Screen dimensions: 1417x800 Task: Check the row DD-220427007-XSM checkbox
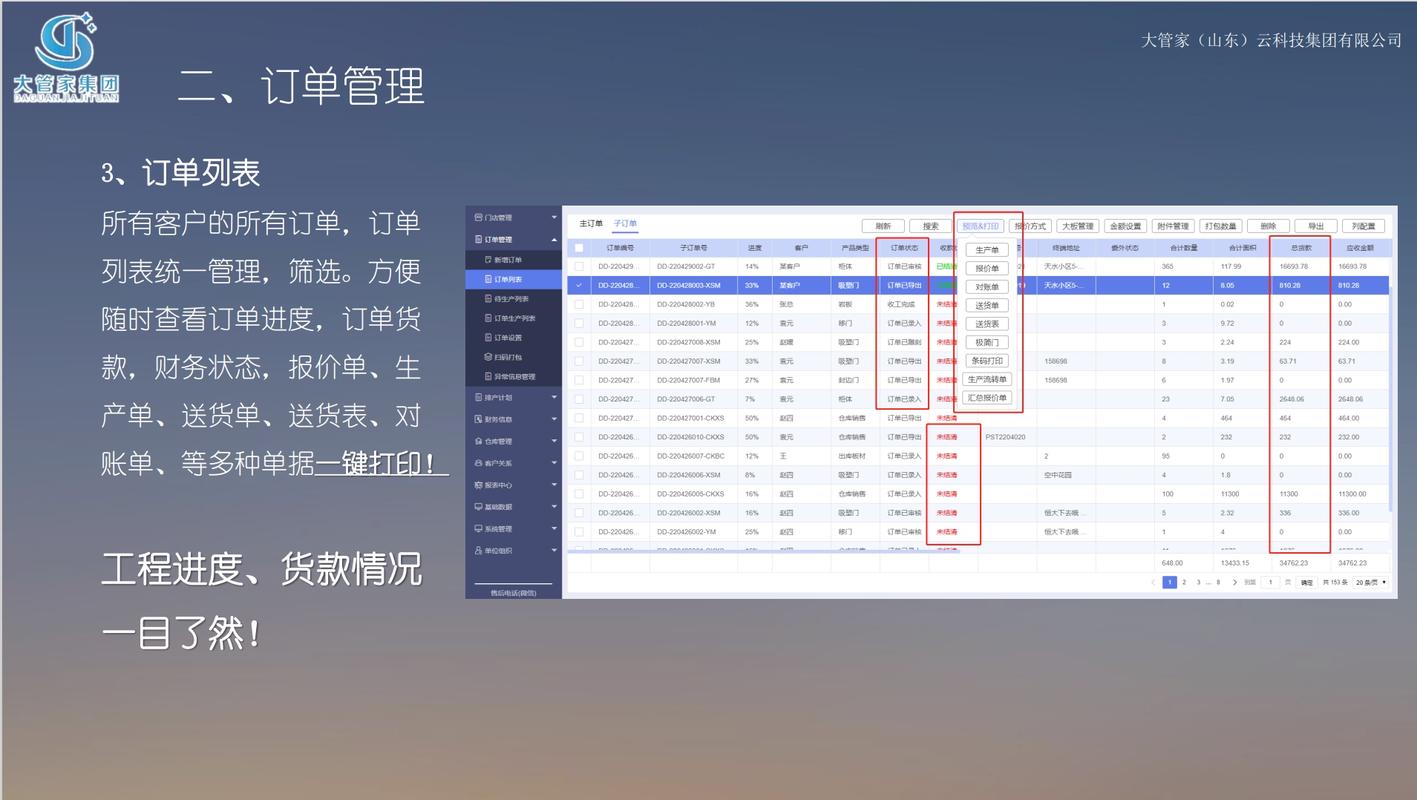[579, 361]
